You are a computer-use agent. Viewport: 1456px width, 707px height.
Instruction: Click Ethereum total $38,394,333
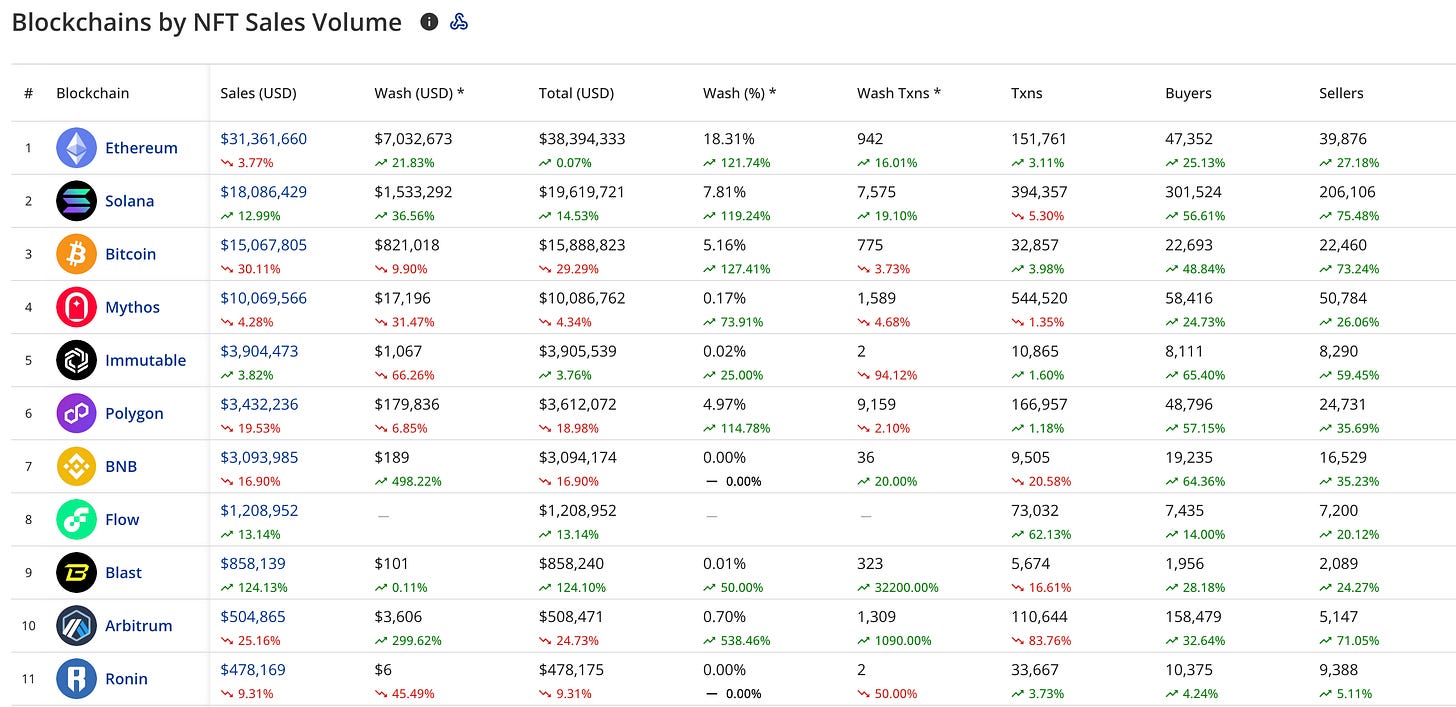[x=582, y=139]
